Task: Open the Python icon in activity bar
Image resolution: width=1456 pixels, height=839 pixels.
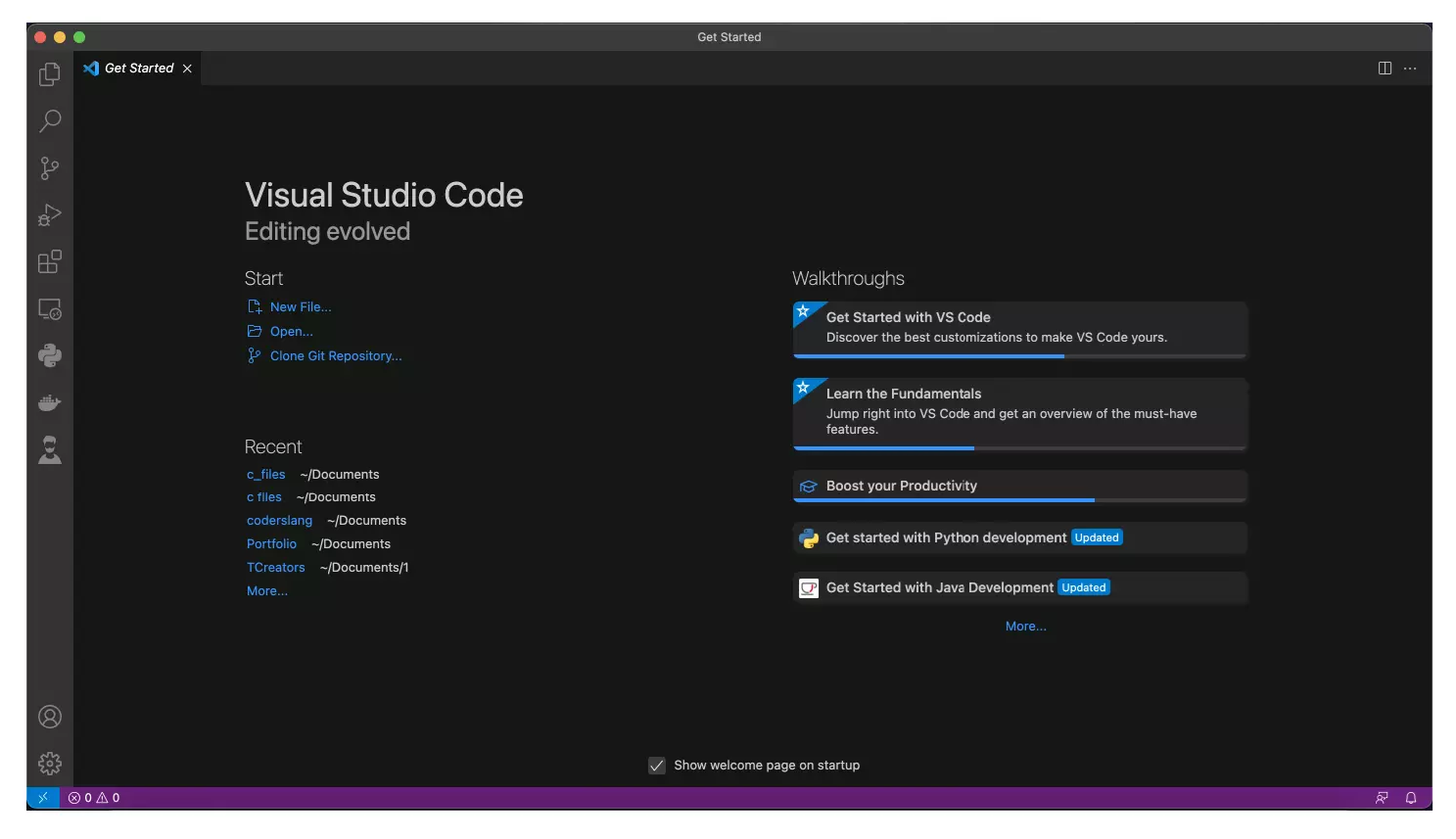Action: (50, 356)
